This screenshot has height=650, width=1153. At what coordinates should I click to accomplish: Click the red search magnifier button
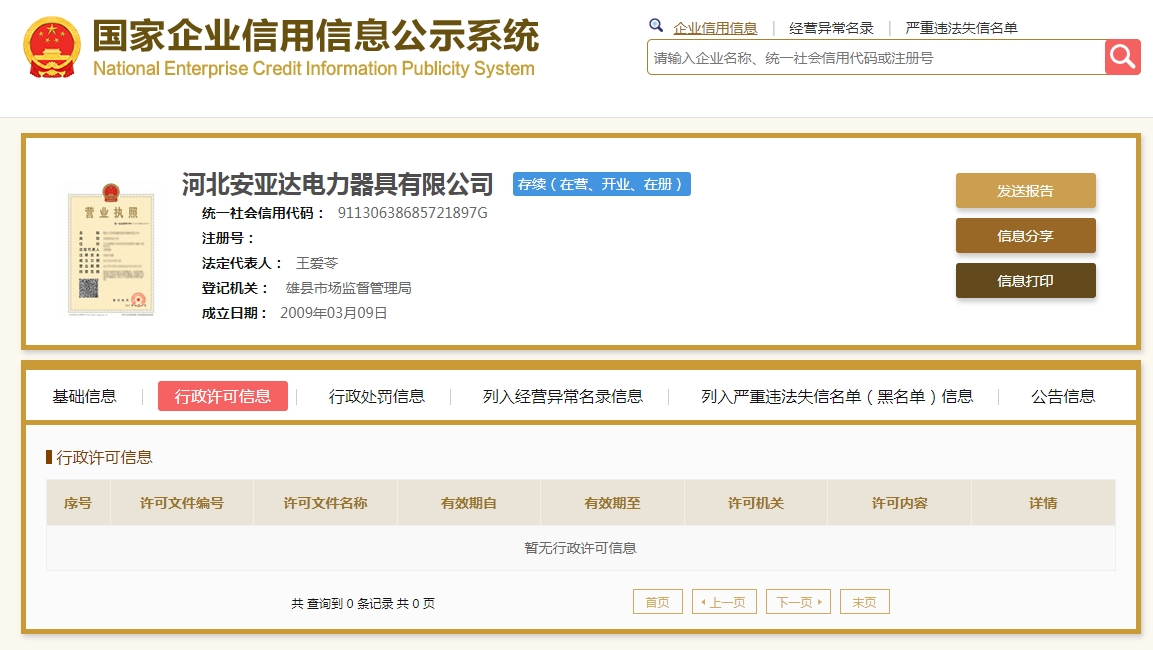pyautogui.click(x=1122, y=57)
